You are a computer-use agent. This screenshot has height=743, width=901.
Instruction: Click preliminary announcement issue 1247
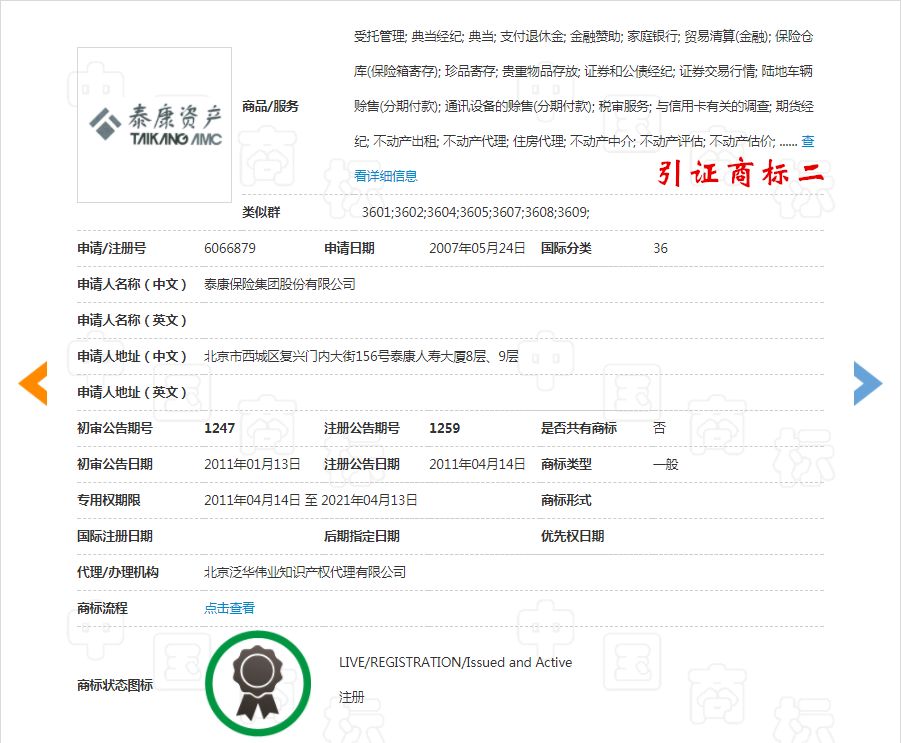(220, 428)
